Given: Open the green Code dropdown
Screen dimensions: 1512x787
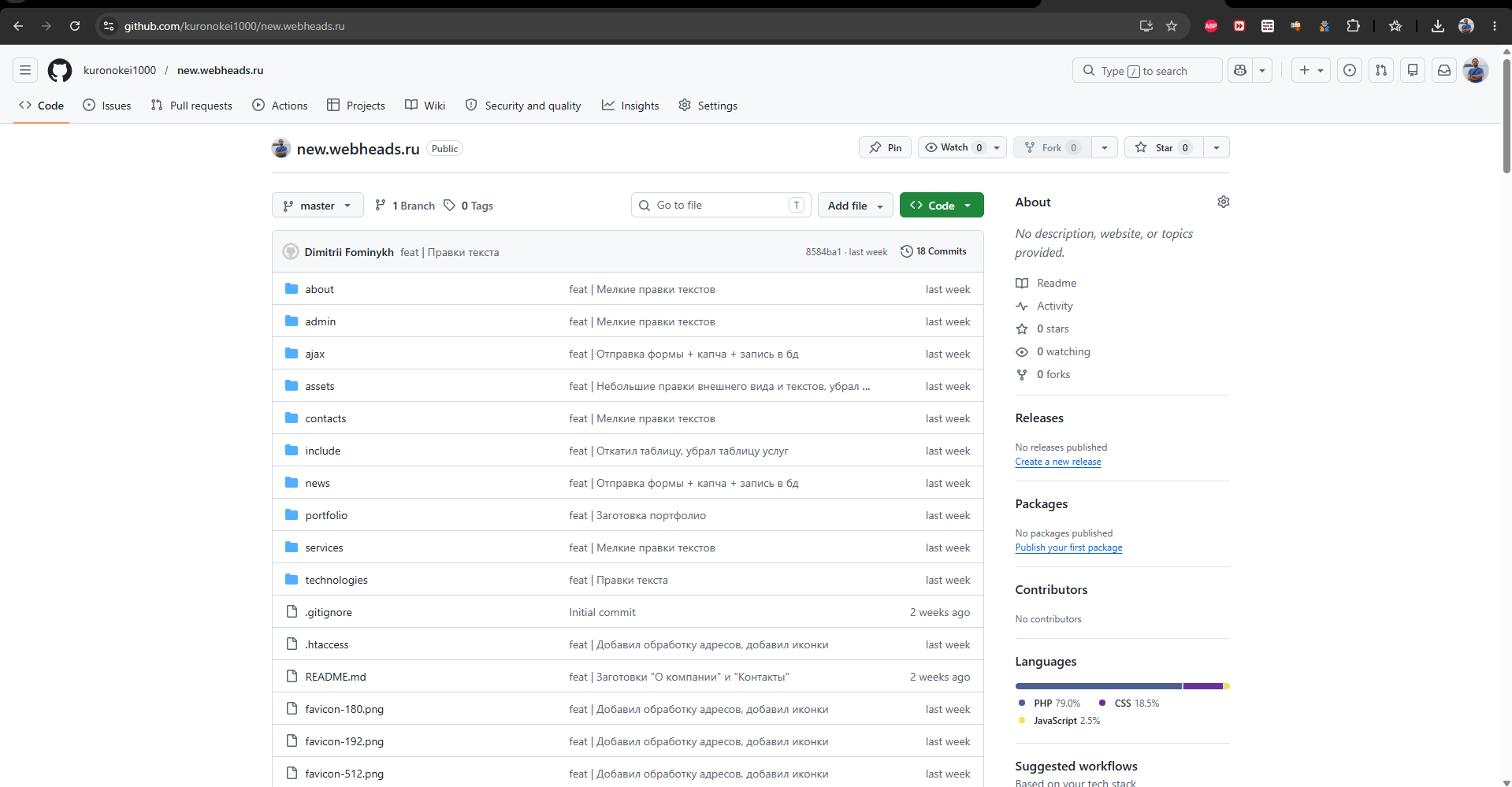Looking at the screenshot, I should (942, 205).
